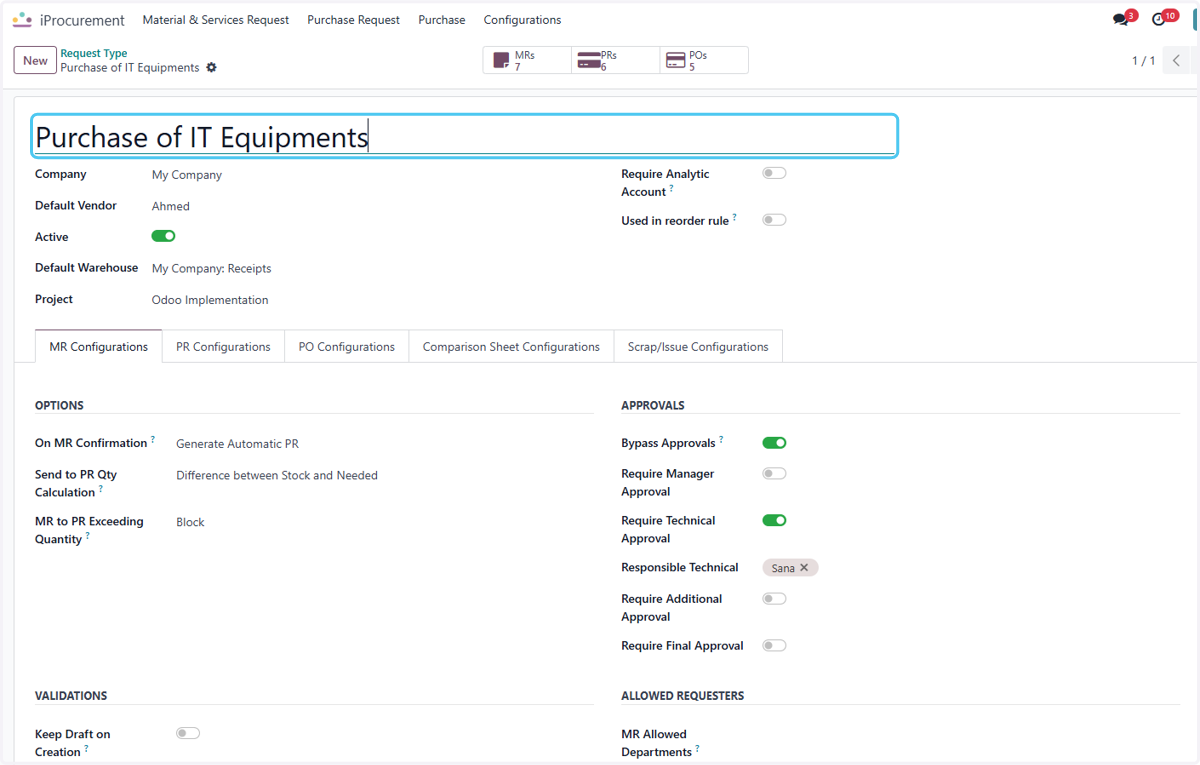The image size is (1200, 765).
Task: Open the MRs 7 stat button
Action: [527, 61]
